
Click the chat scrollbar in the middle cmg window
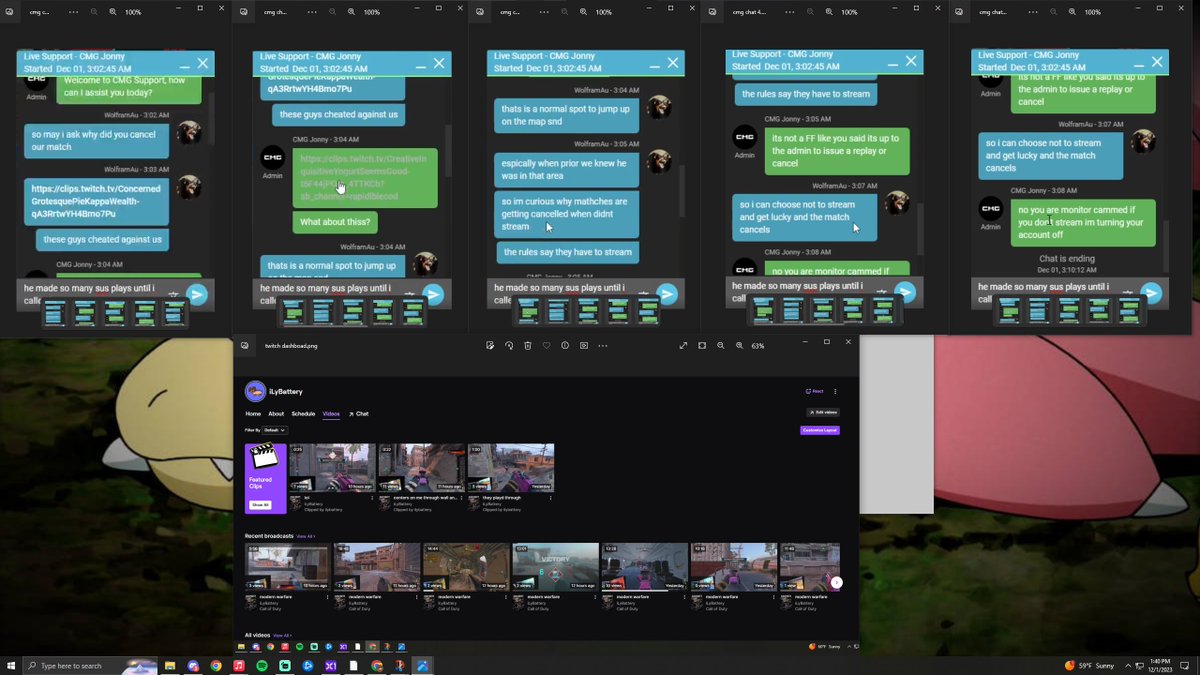(x=681, y=190)
